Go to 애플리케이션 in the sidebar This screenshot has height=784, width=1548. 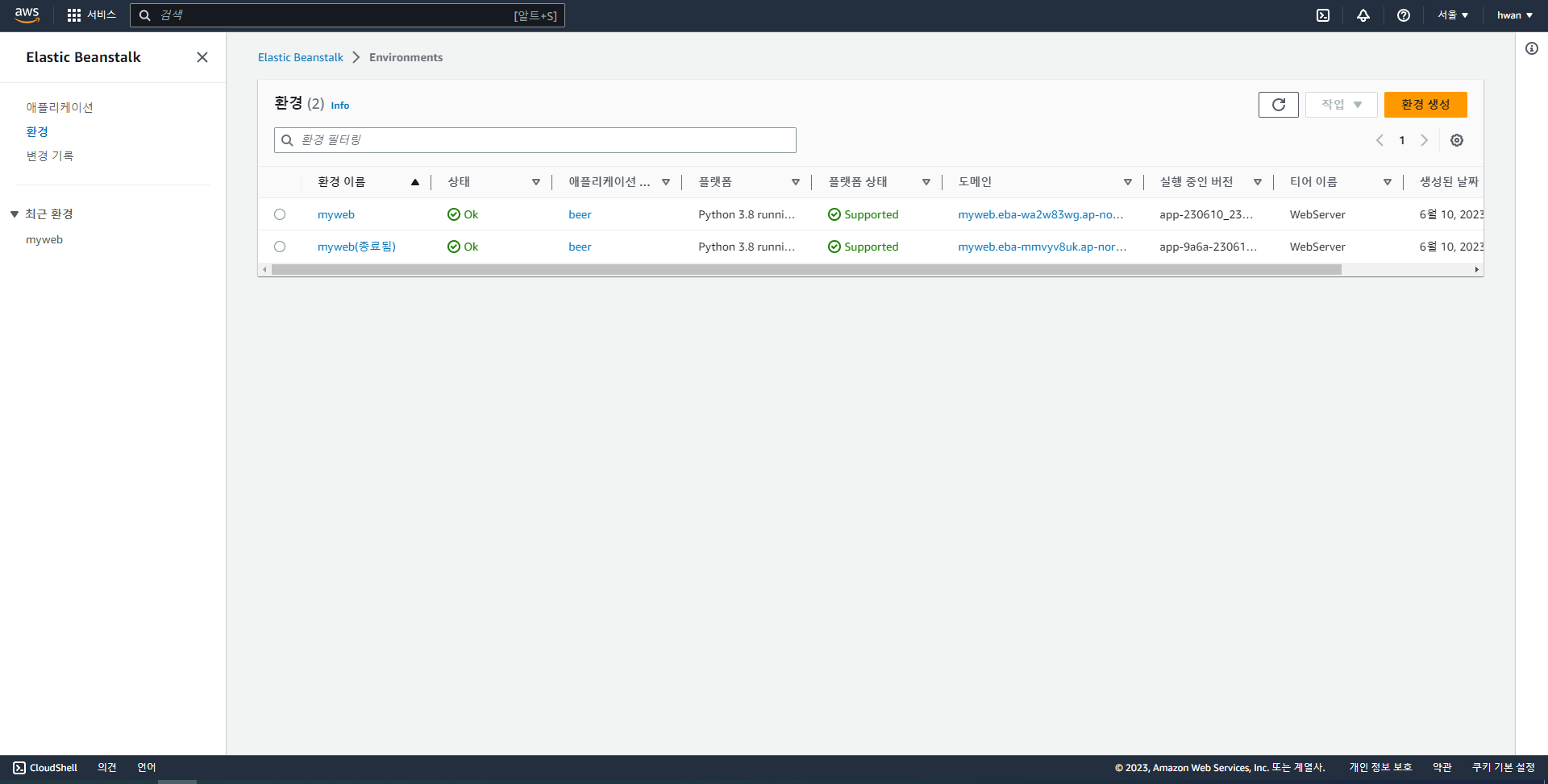(x=60, y=107)
